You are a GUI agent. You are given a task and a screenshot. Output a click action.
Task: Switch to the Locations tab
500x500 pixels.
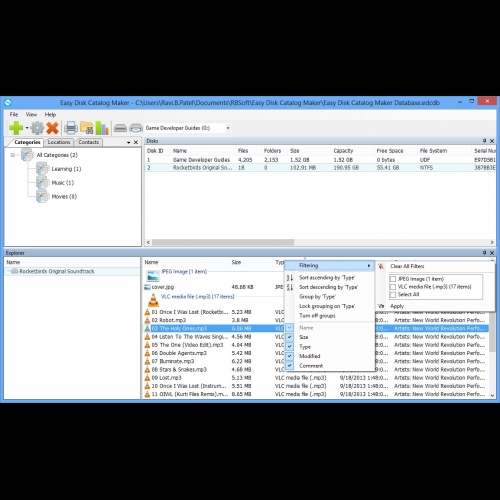pos(59,142)
